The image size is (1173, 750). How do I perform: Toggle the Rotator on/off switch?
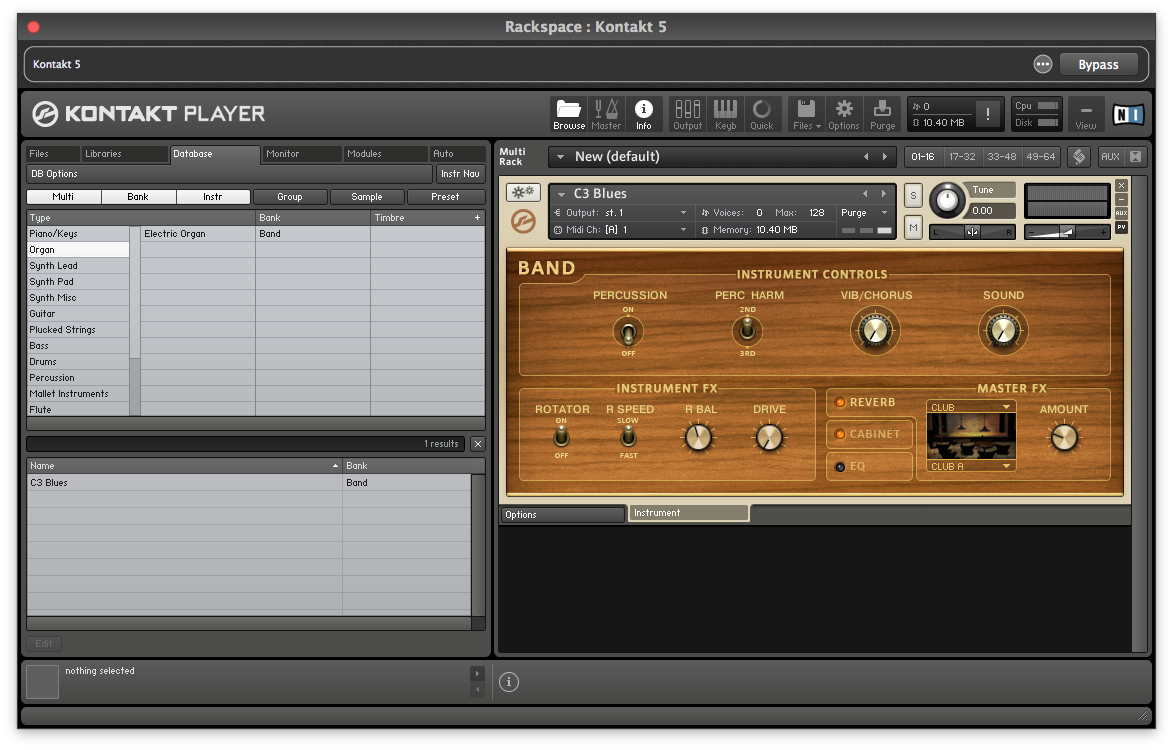pos(561,436)
